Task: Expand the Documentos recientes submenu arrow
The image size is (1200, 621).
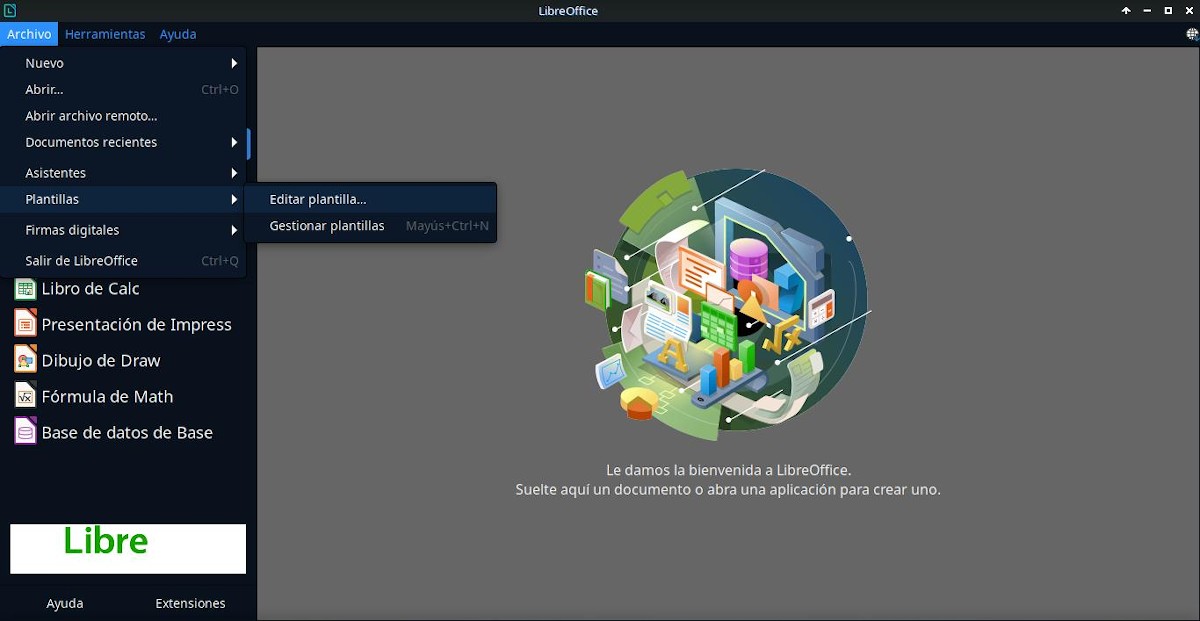Action: tap(234, 142)
